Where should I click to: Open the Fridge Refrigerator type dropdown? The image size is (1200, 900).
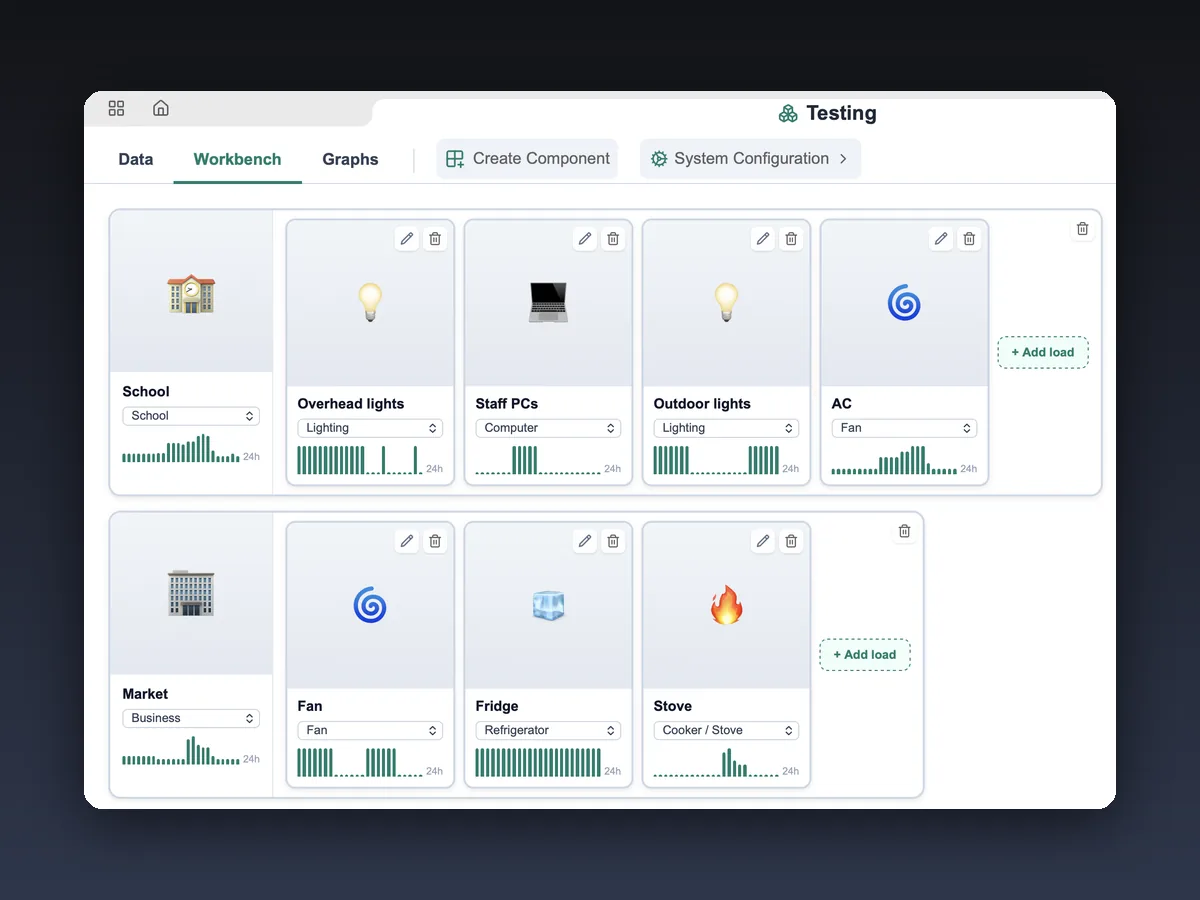[548, 730]
